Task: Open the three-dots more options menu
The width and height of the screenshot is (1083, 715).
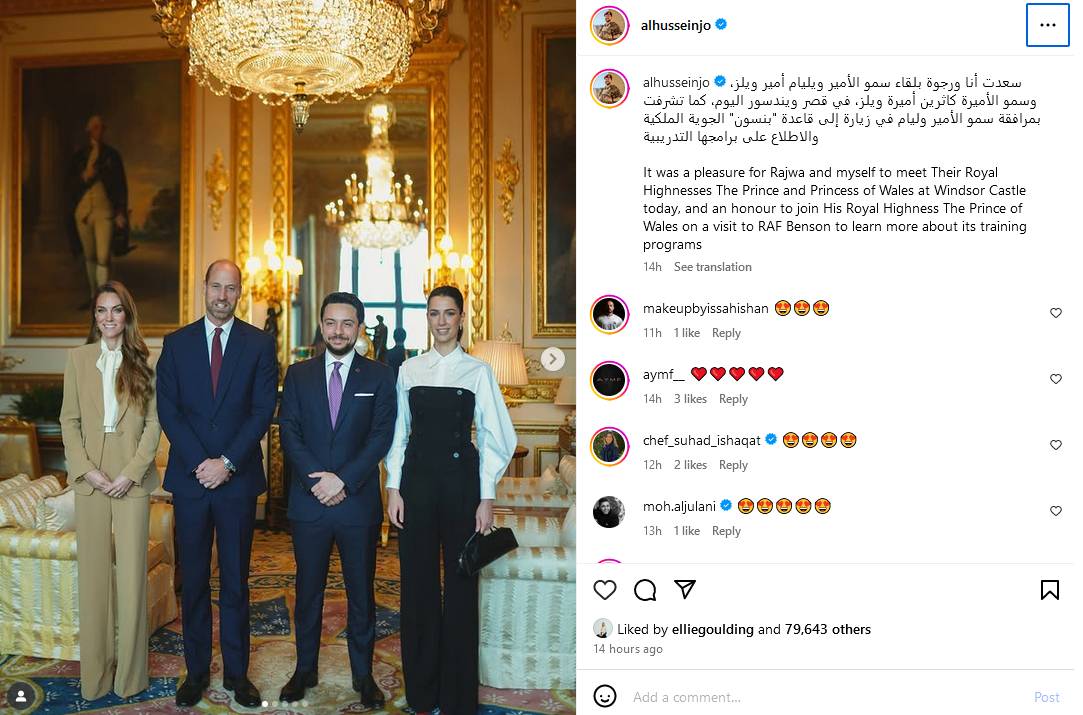Action: point(1047,25)
